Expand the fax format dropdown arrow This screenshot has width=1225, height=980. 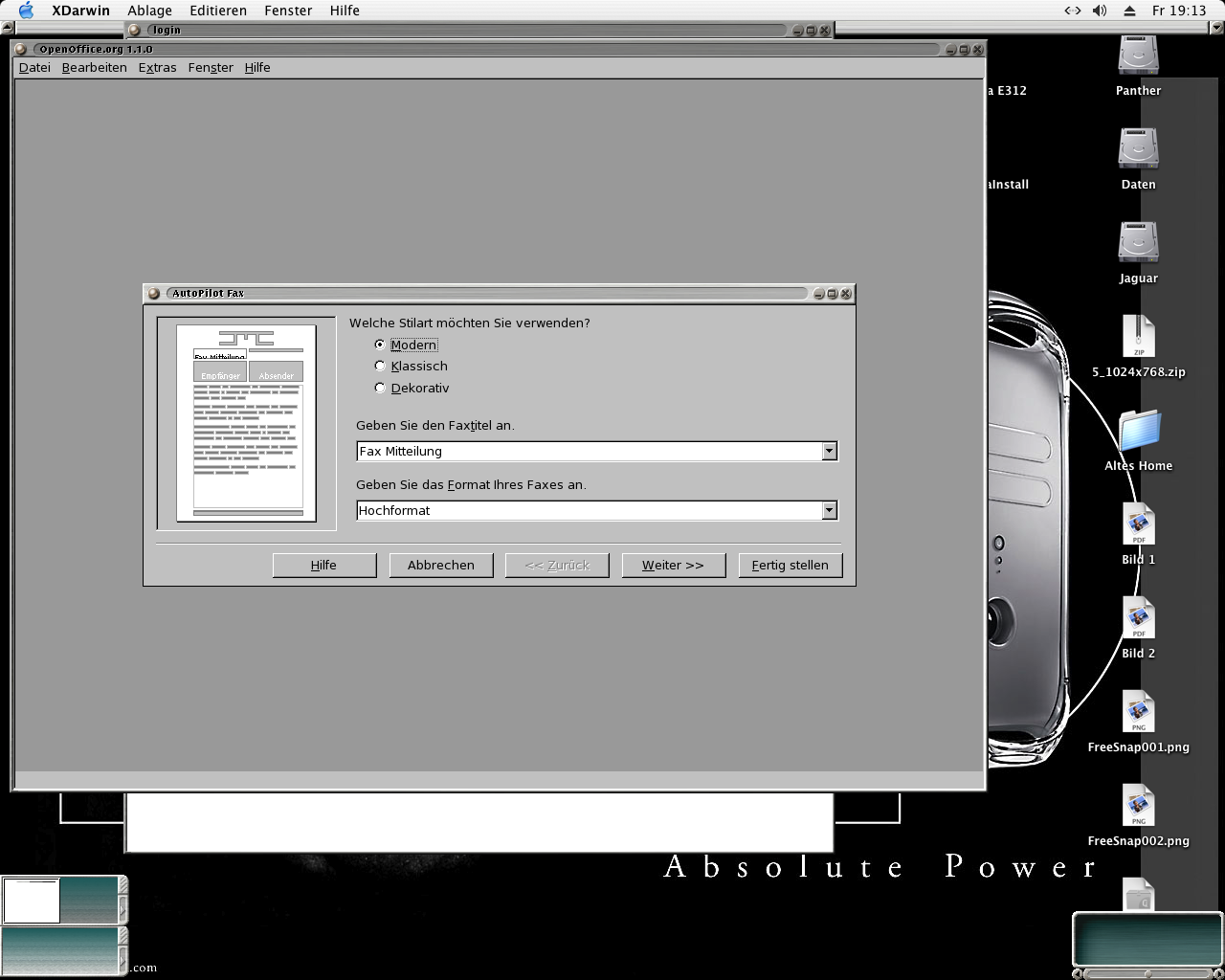pos(829,510)
